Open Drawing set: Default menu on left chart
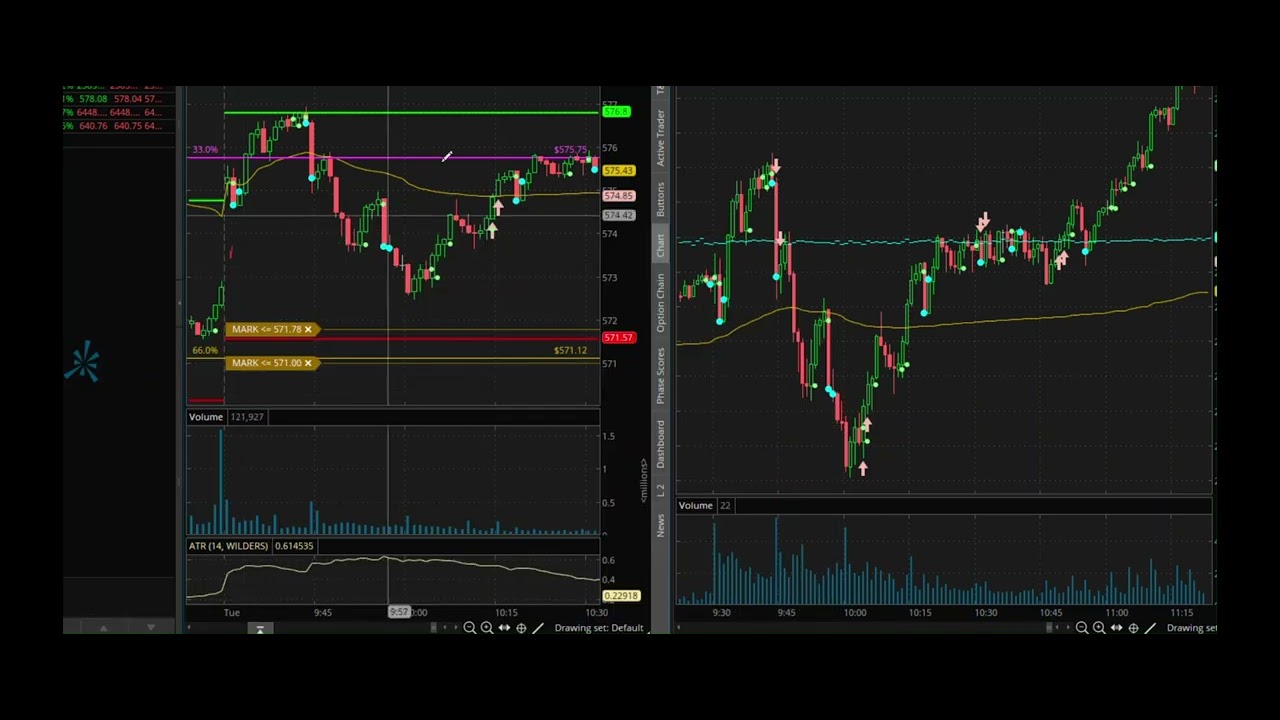The image size is (1280, 720). point(599,628)
